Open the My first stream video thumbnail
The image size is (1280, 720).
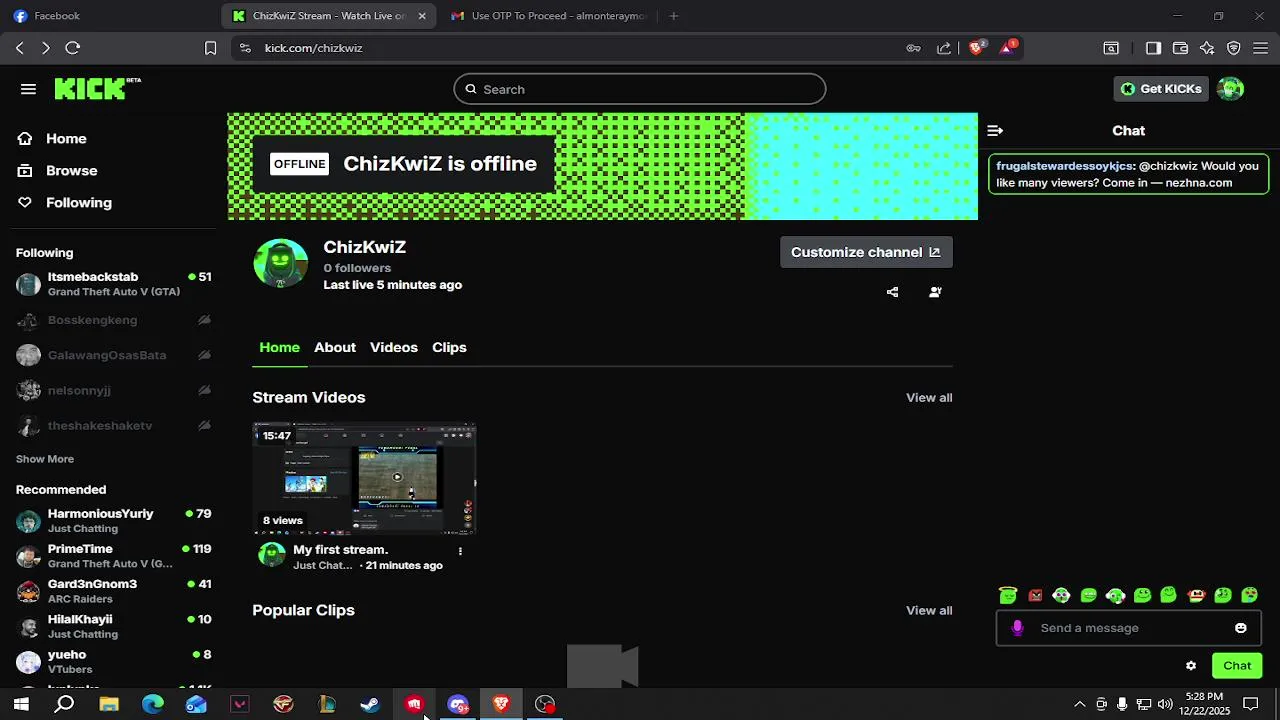click(364, 479)
